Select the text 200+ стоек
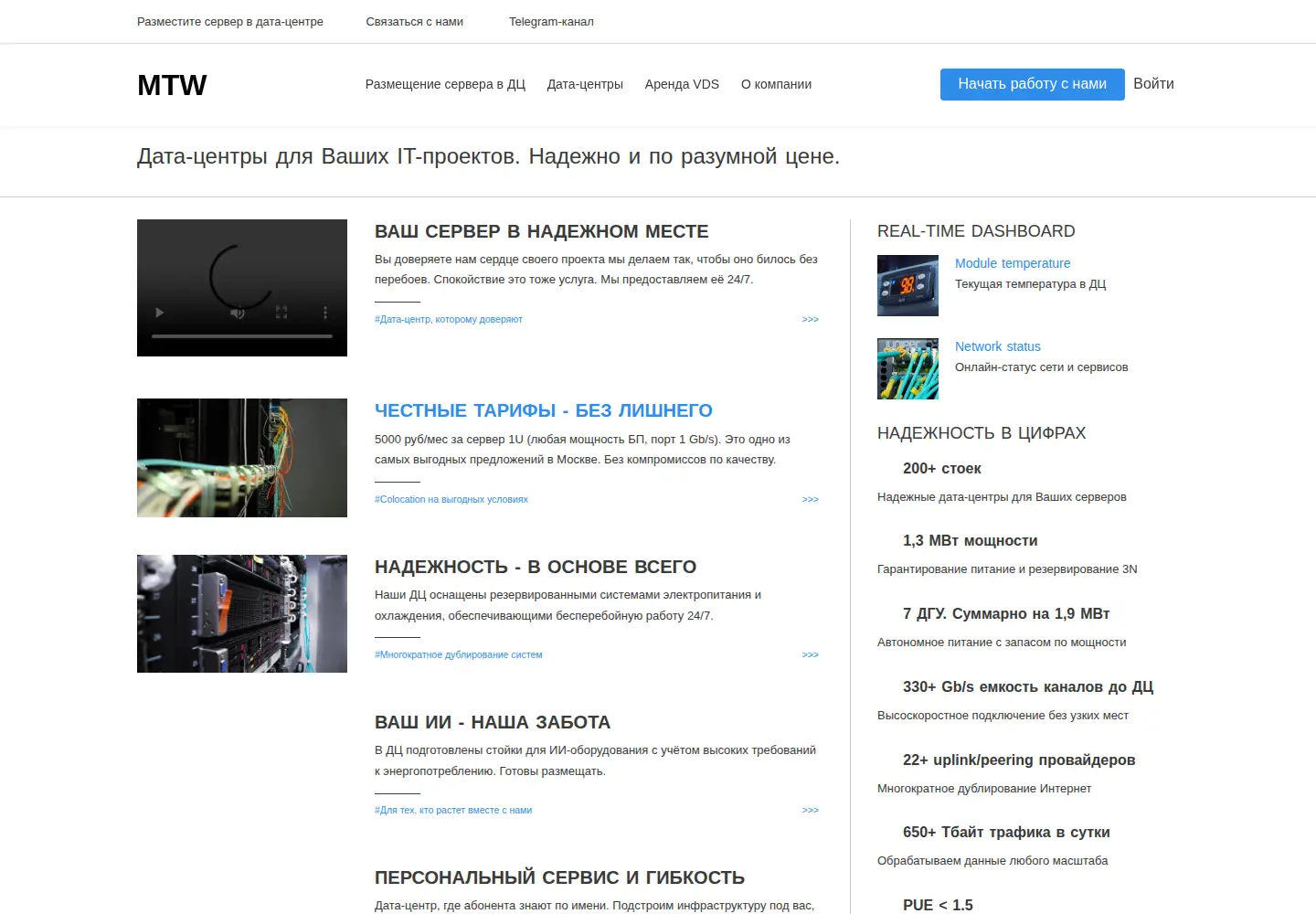 pos(942,469)
